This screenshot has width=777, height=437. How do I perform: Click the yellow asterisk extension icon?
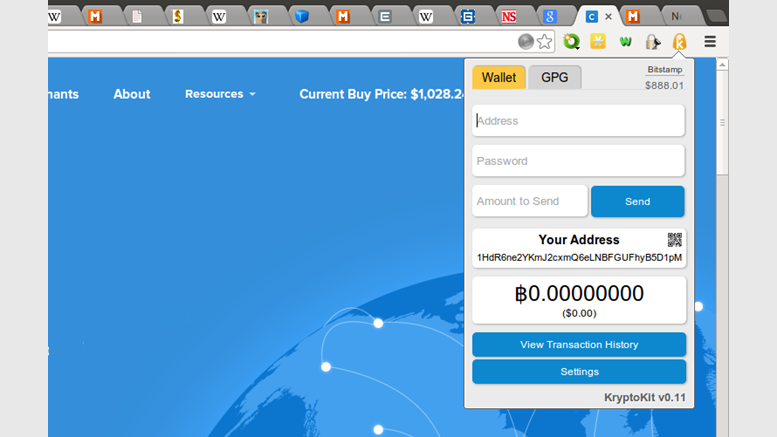point(598,42)
